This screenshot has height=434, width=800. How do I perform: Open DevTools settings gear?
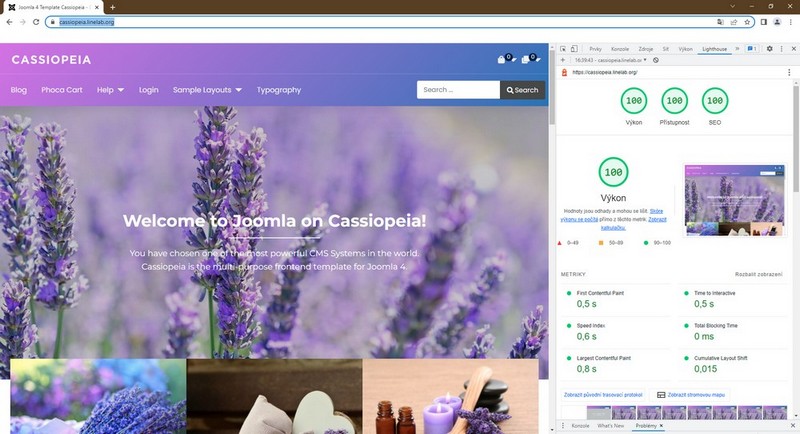pyautogui.click(x=769, y=49)
